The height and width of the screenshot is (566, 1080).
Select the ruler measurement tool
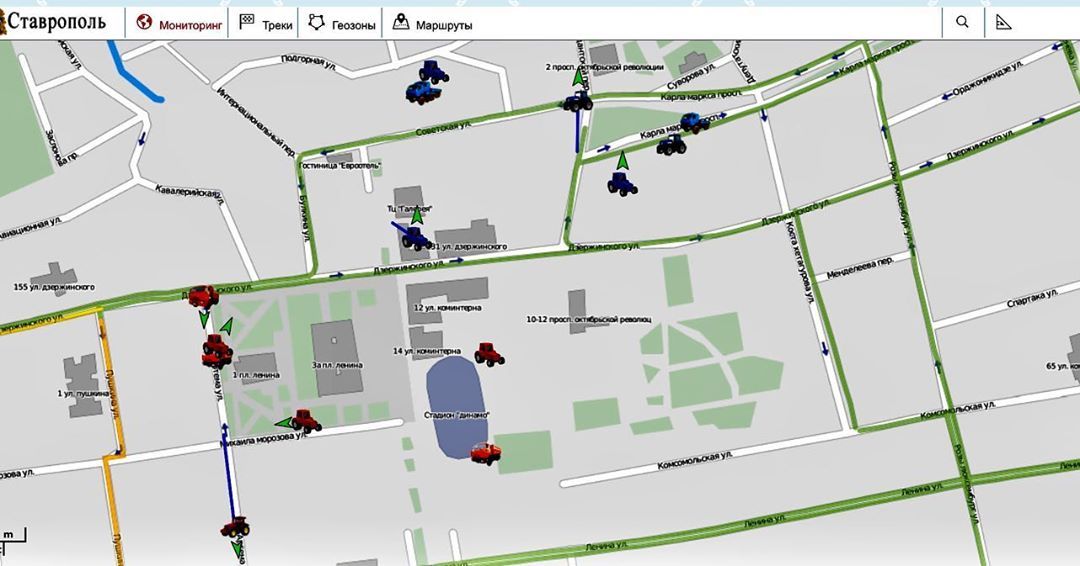point(1003,22)
